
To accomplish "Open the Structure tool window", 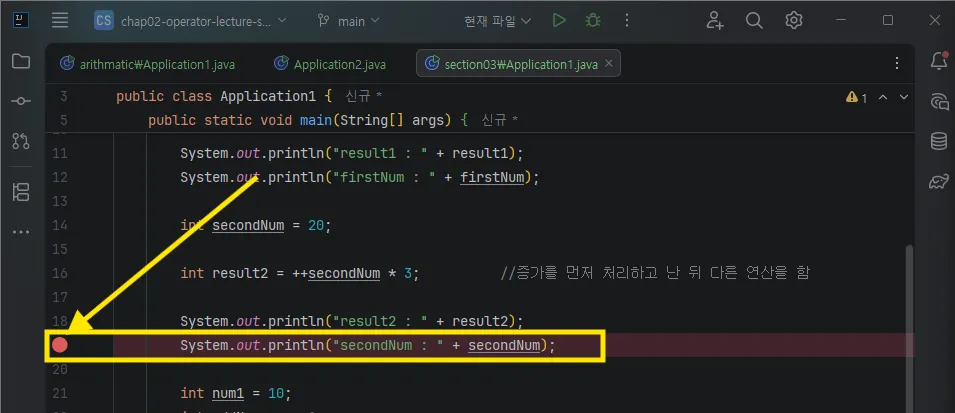I will (21, 192).
